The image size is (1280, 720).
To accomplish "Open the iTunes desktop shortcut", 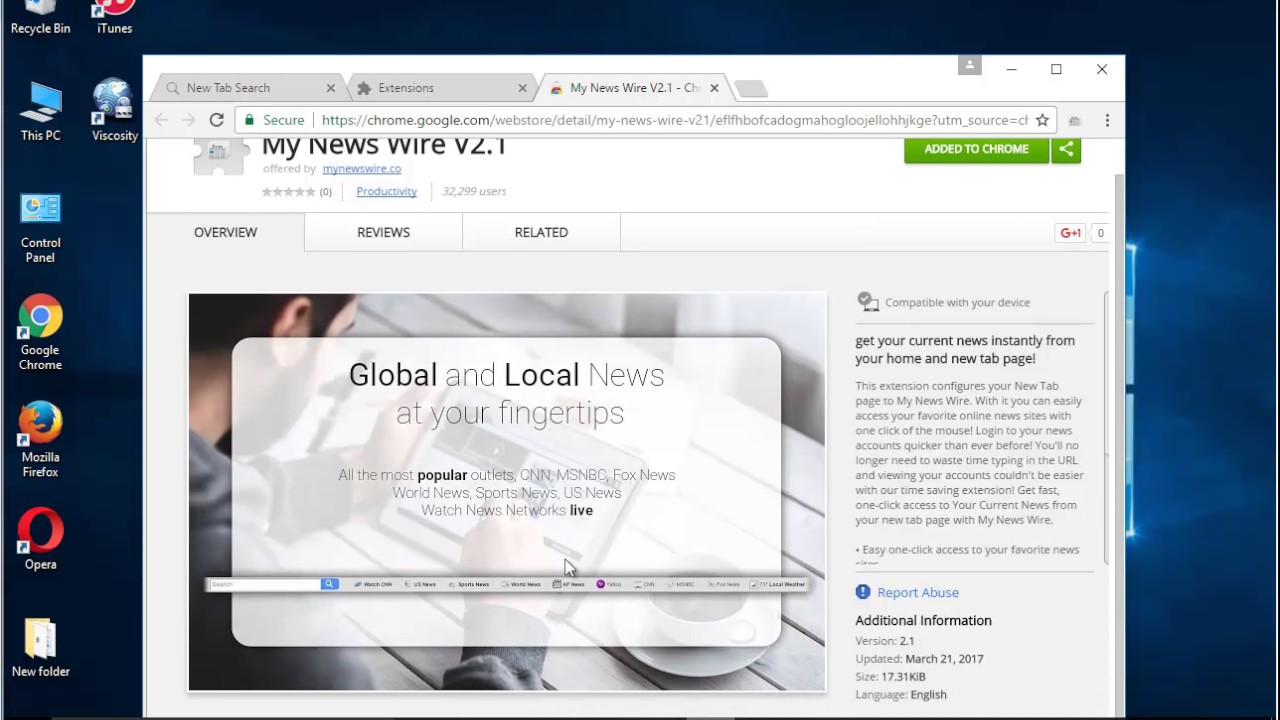I will coord(114,18).
